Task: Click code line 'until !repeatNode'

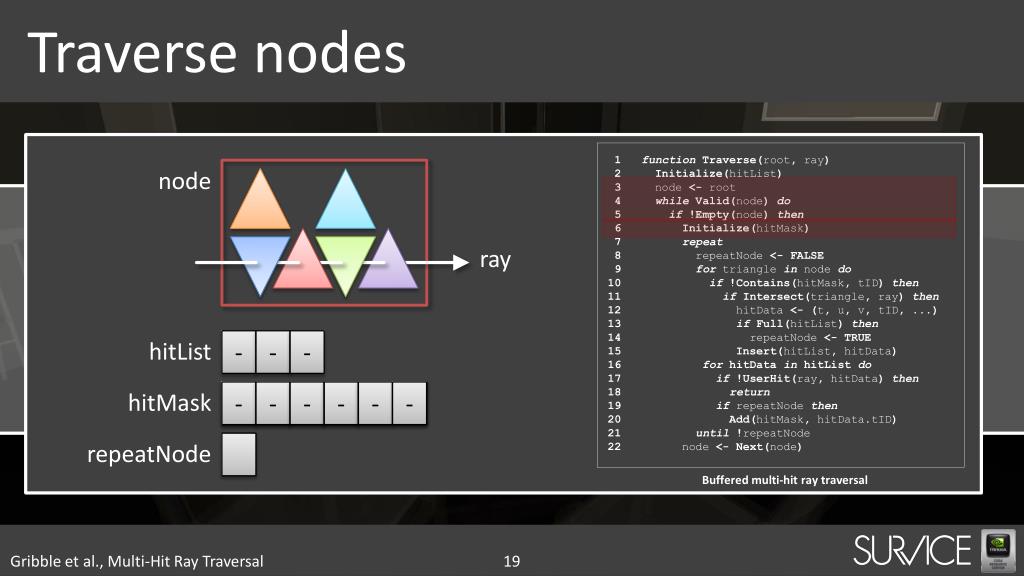Action: click(753, 434)
